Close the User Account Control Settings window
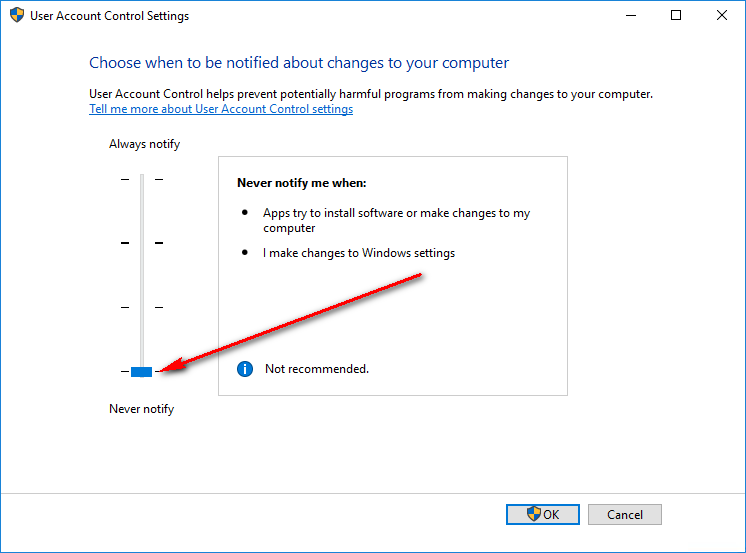This screenshot has width=746, height=553. [x=722, y=16]
